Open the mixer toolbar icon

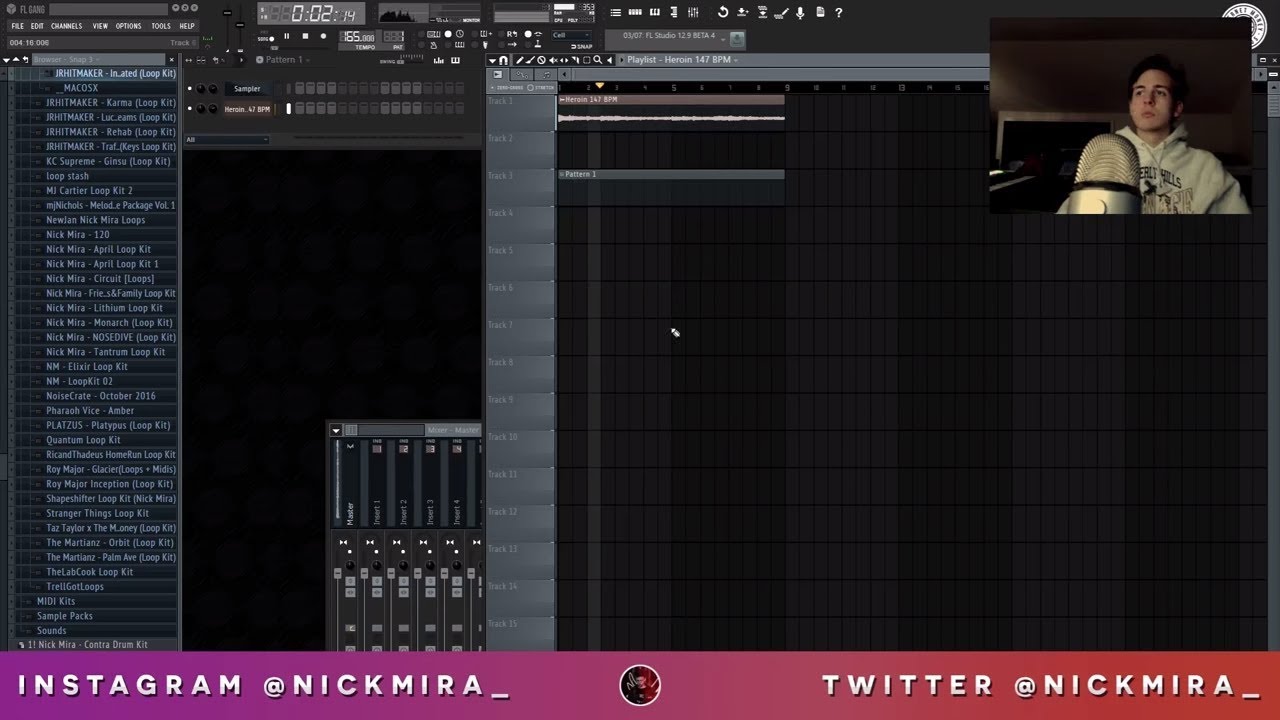[x=693, y=12]
